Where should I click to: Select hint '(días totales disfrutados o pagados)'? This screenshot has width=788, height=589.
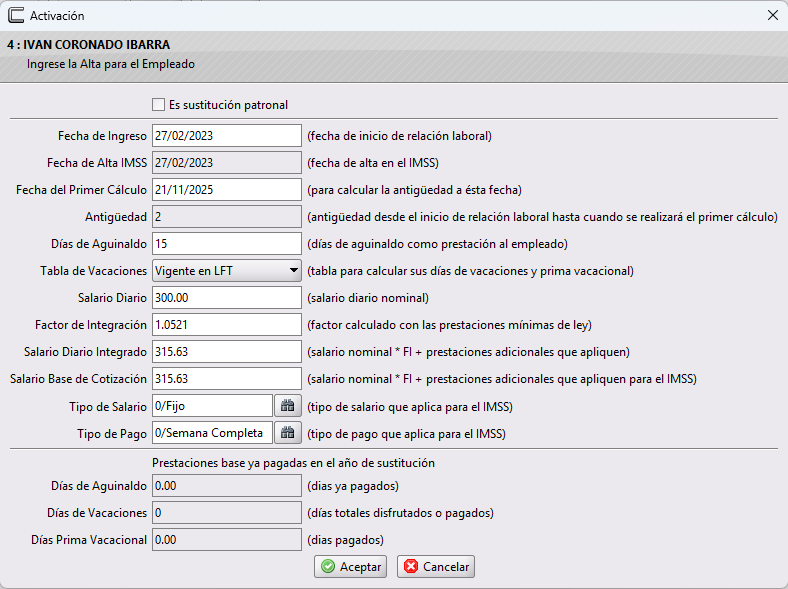[401, 513]
